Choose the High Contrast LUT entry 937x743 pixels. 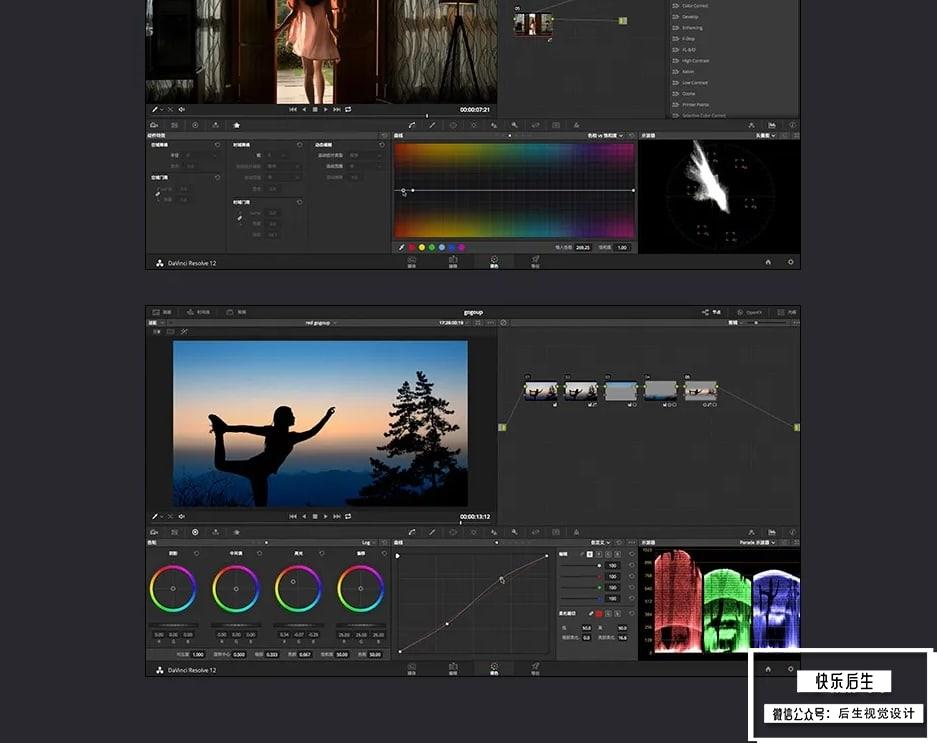696,61
